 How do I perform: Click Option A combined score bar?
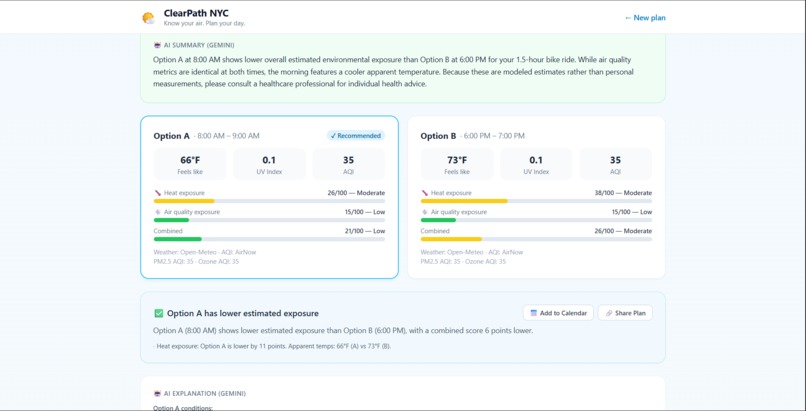pyautogui.click(x=269, y=239)
